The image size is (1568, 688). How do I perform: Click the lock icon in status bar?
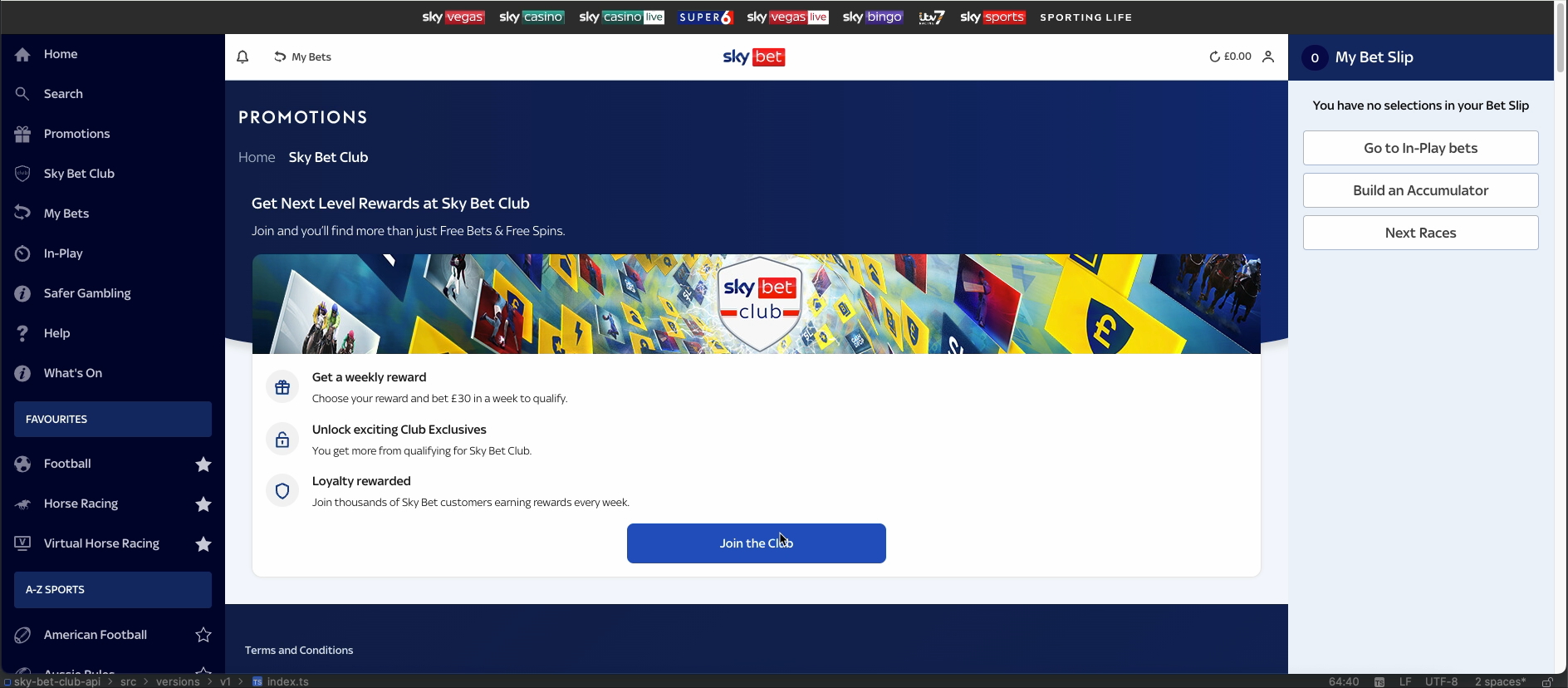(1547, 681)
